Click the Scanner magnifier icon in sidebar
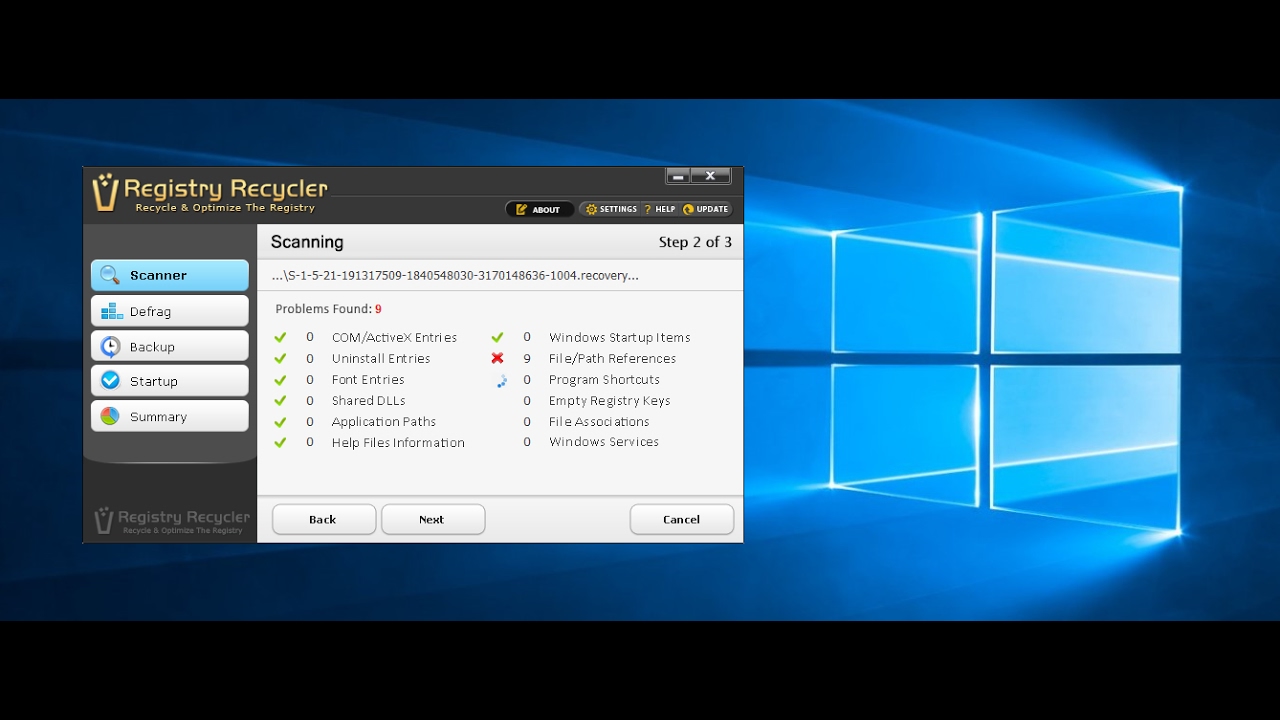1280x720 pixels. (x=110, y=276)
